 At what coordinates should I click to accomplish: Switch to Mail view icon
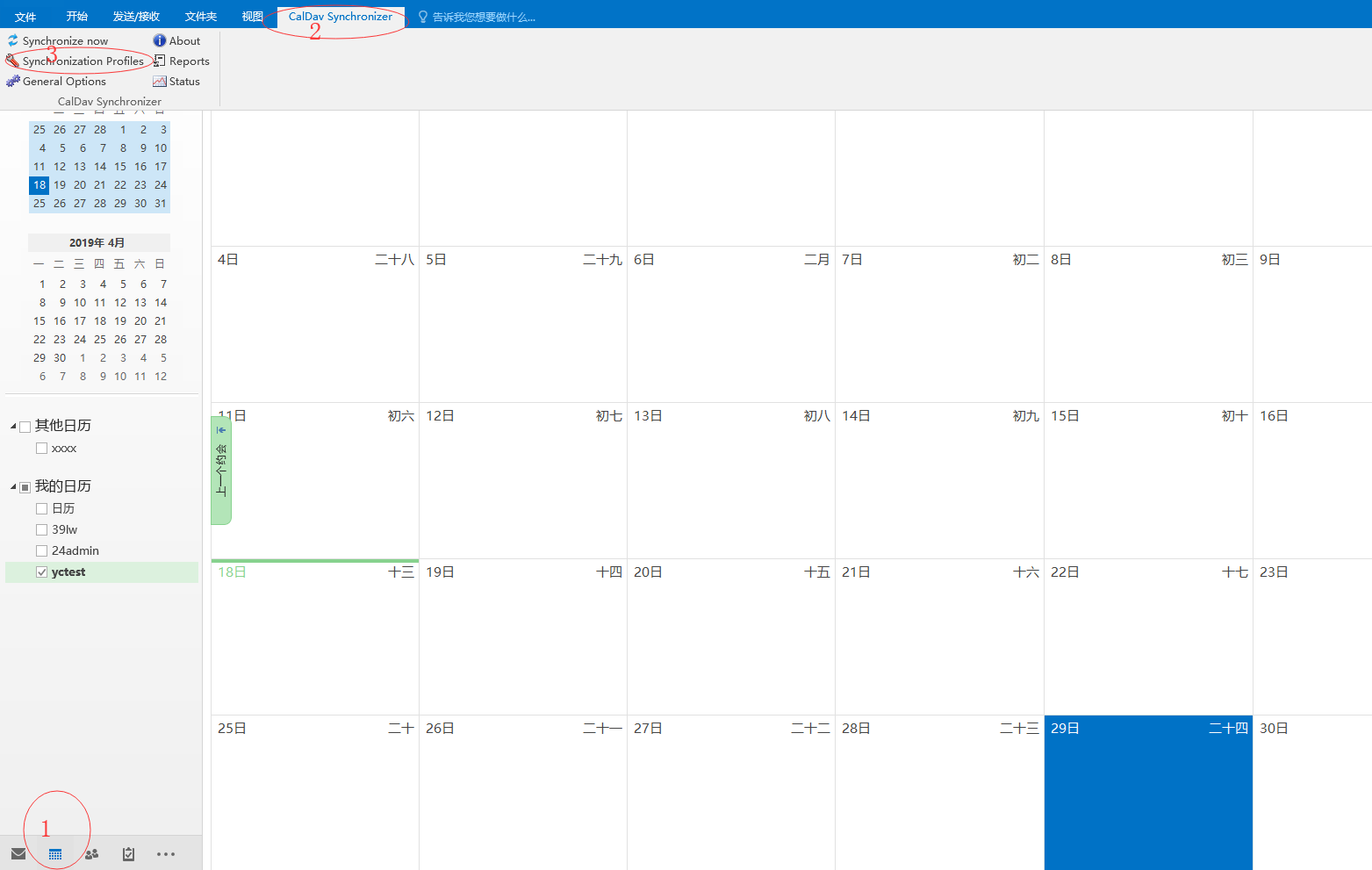click(x=18, y=853)
